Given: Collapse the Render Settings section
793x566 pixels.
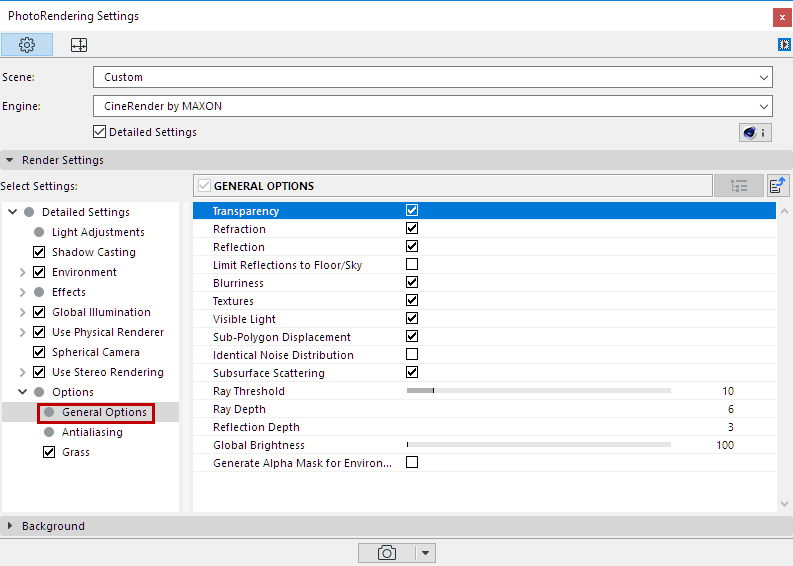Looking at the screenshot, I should (x=10, y=160).
